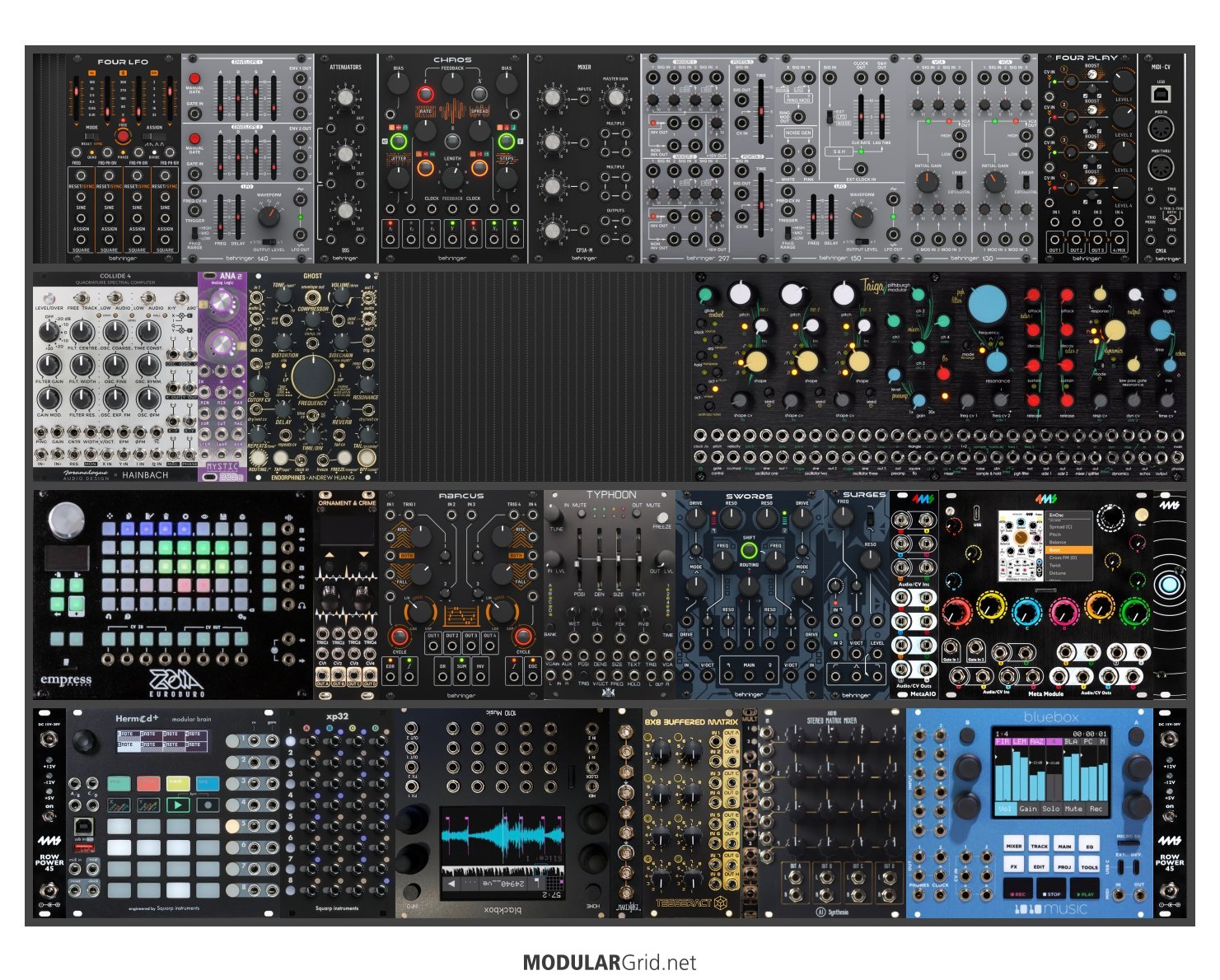Click the pink D knob on Meta Module

click(x=1063, y=613)
